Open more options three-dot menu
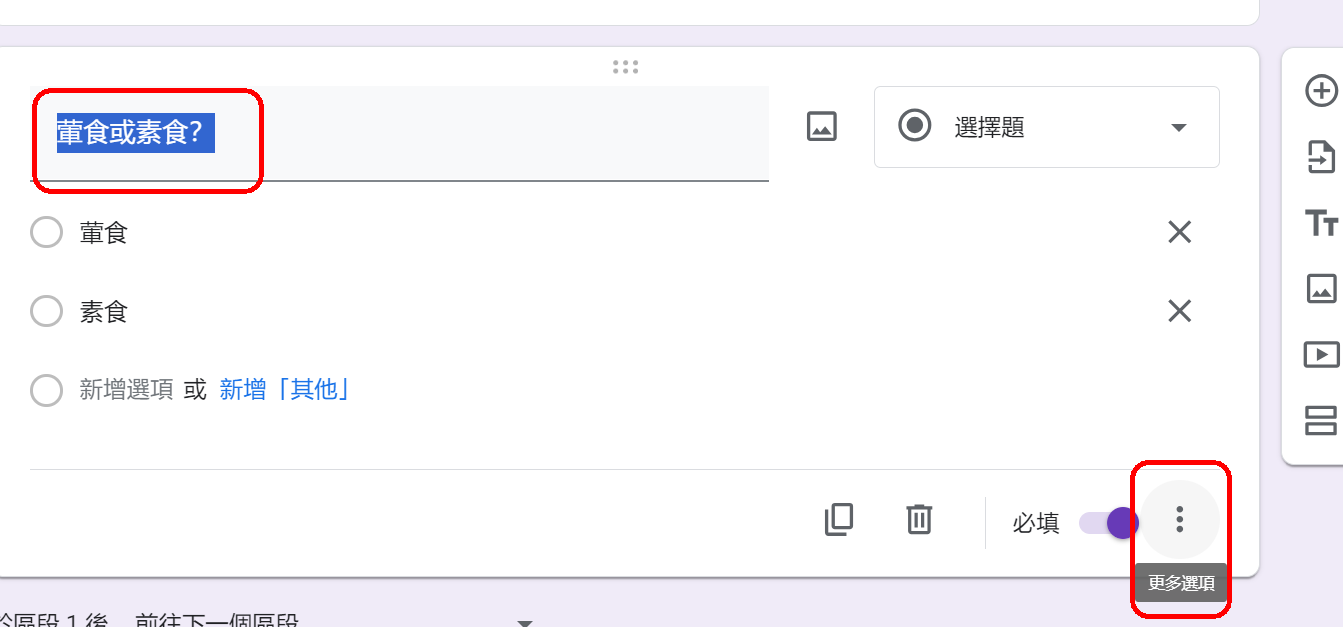 point(1180,520)
